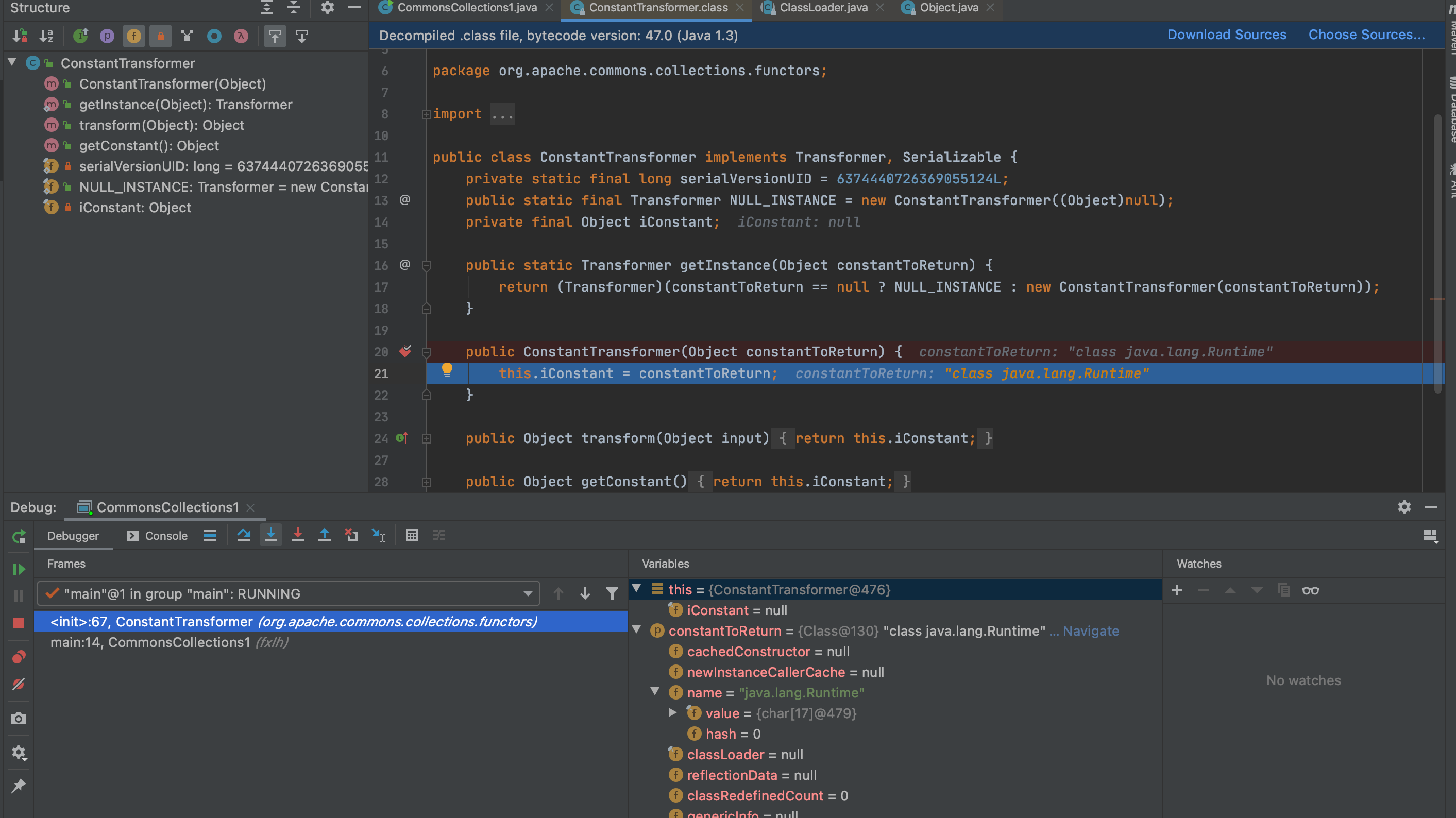Toggle sort alphabetically in Structure toolbar
The image size is (1456, 818).
point(46,36)
